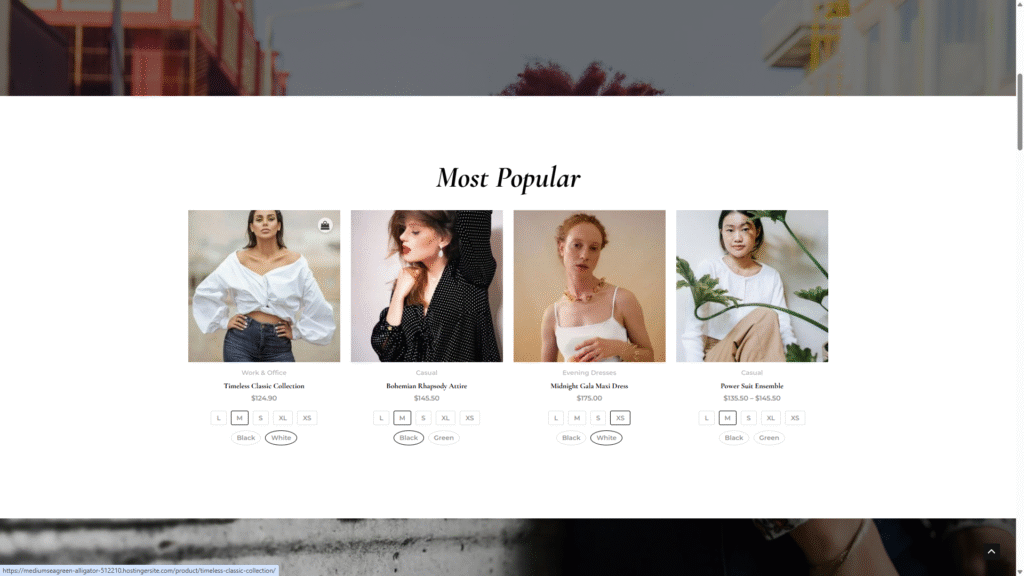Choose Green color for Power Suit Ensemble
This screenshot has width=1024, height=576.
pyautogui.click(x=769, y=438)
